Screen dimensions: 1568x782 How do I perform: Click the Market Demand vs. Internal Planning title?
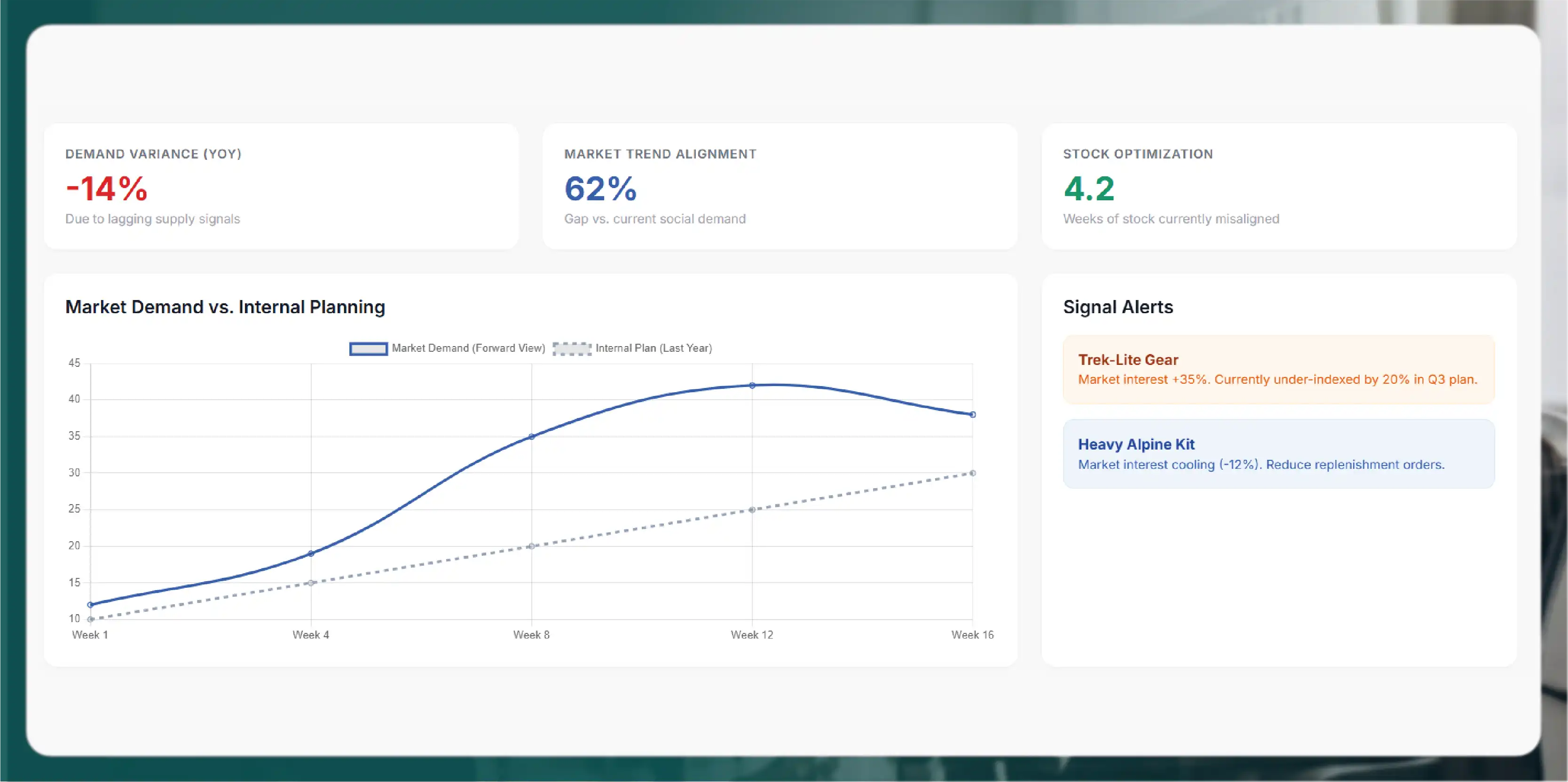[x=225, y=307]
